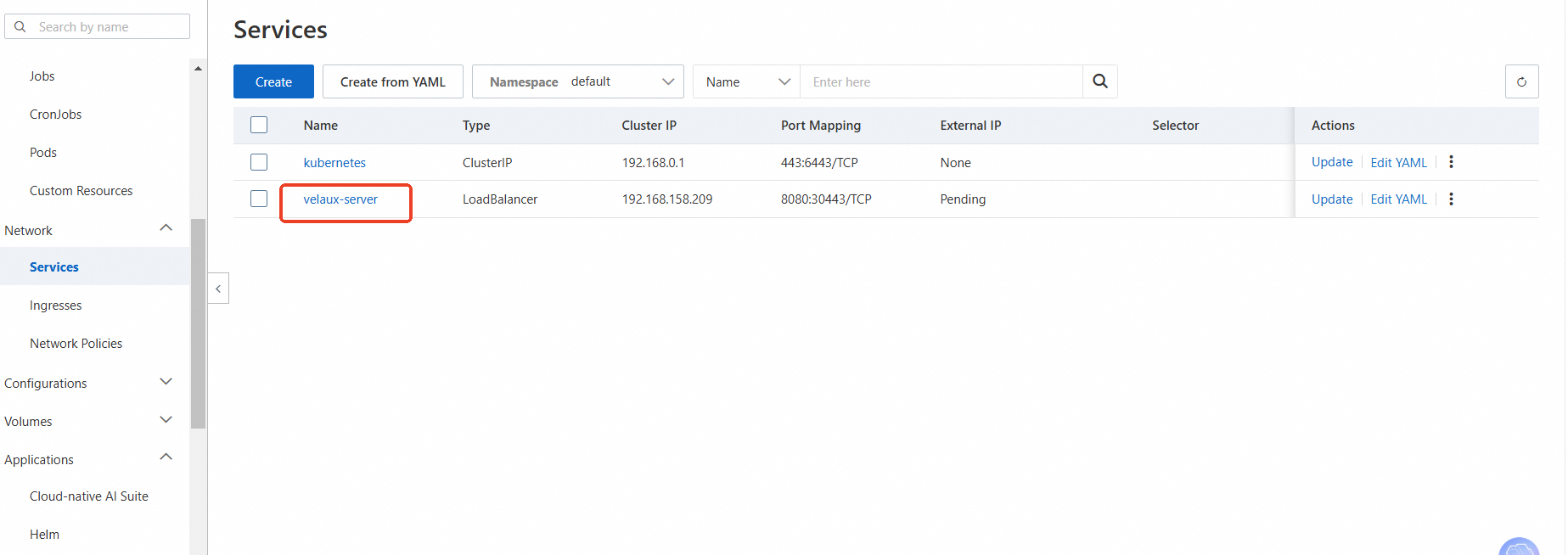This screenshot has width=1568, height=555.
Task: Click Update for kubernetes service
Action: tap(1332, 162)
